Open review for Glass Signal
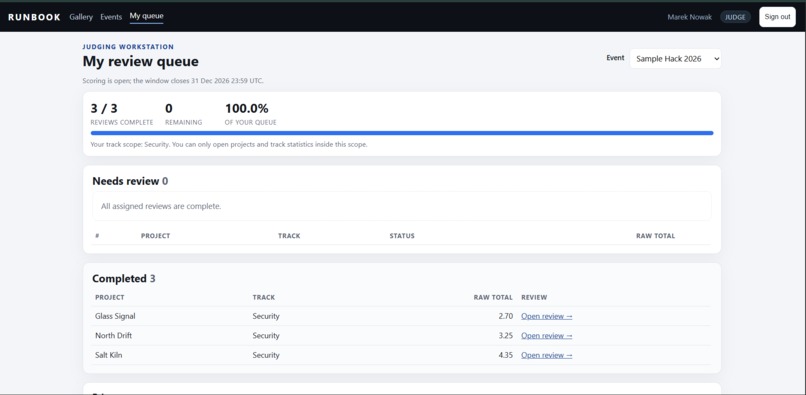This screenshot has height=395, width=806. (546, 316)
